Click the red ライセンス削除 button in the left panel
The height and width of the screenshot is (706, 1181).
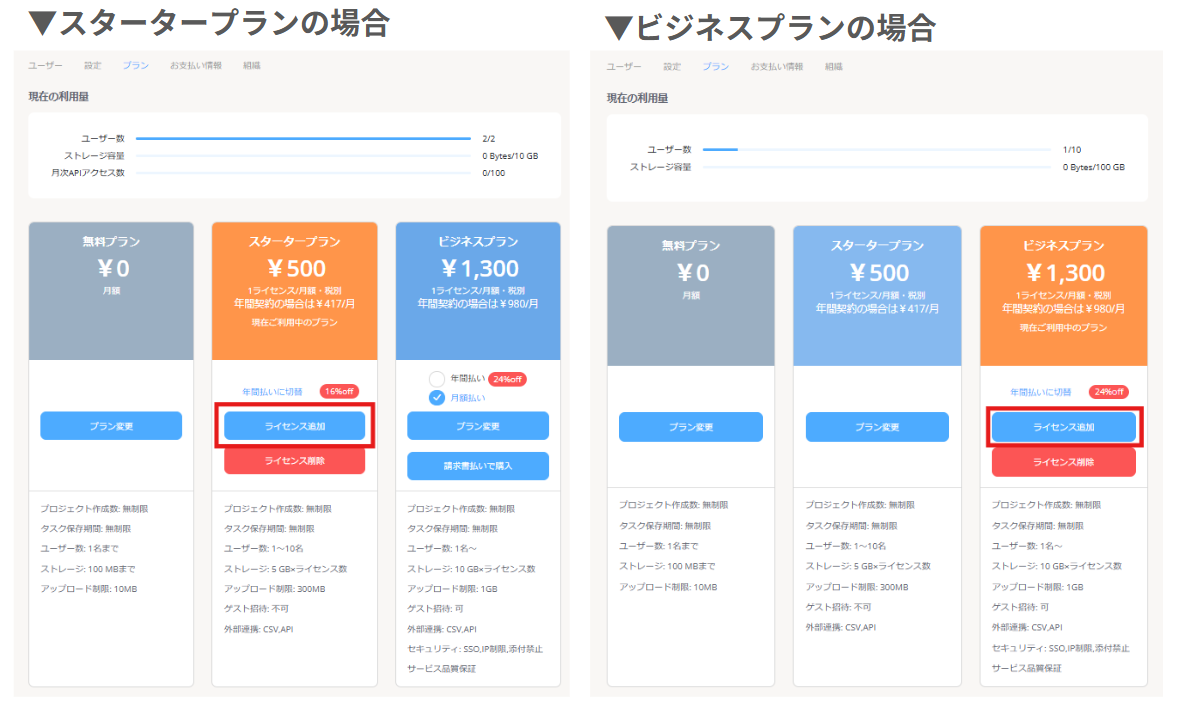[x=294, y=461]
